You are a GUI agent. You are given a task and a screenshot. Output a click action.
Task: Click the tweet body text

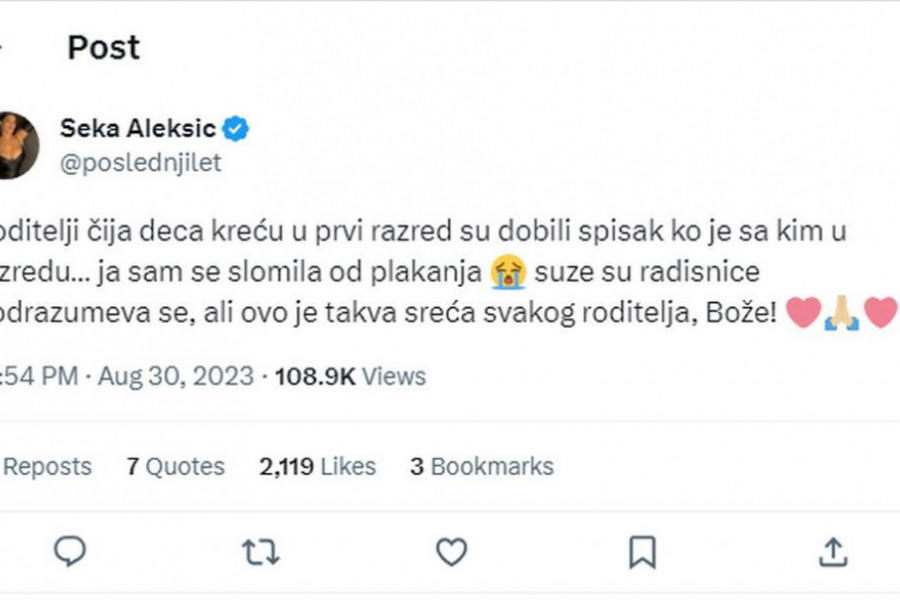click(x=420, y=273)
